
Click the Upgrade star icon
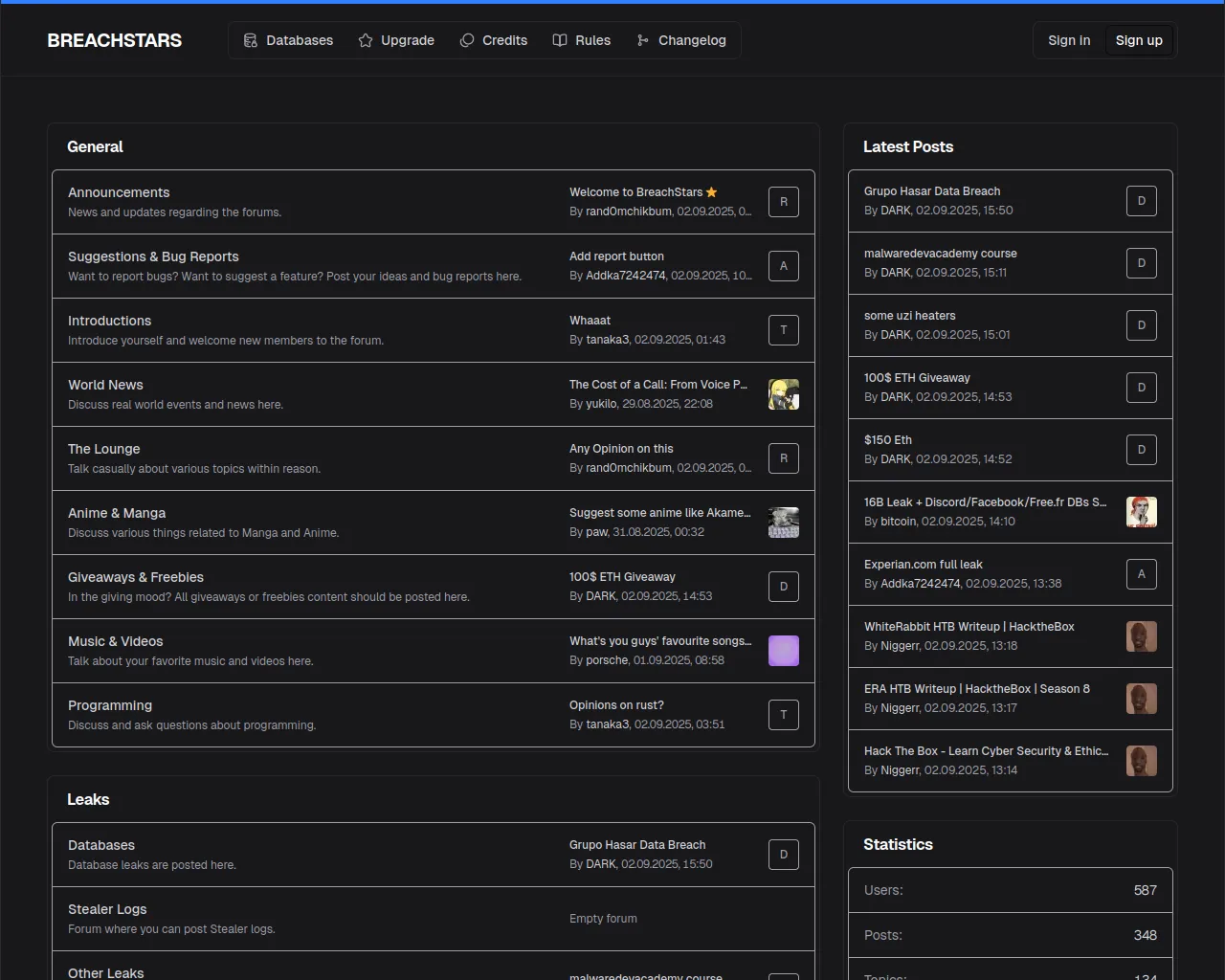366,40
